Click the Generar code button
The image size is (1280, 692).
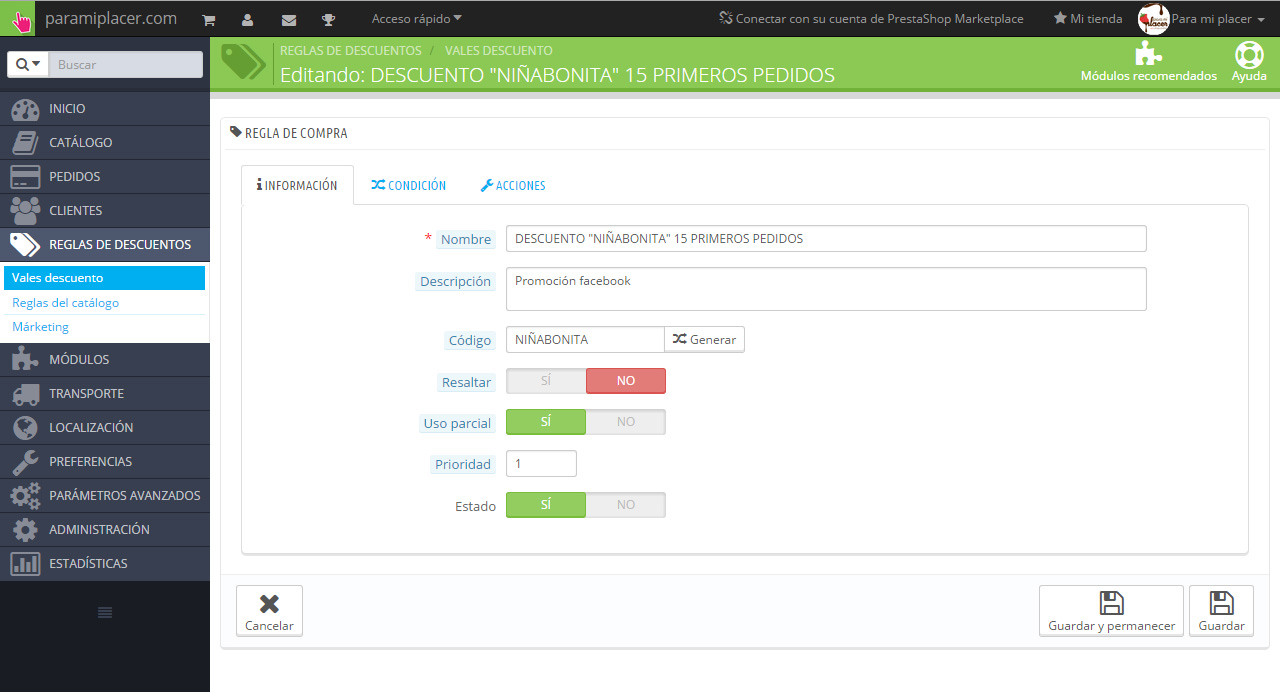704,340
